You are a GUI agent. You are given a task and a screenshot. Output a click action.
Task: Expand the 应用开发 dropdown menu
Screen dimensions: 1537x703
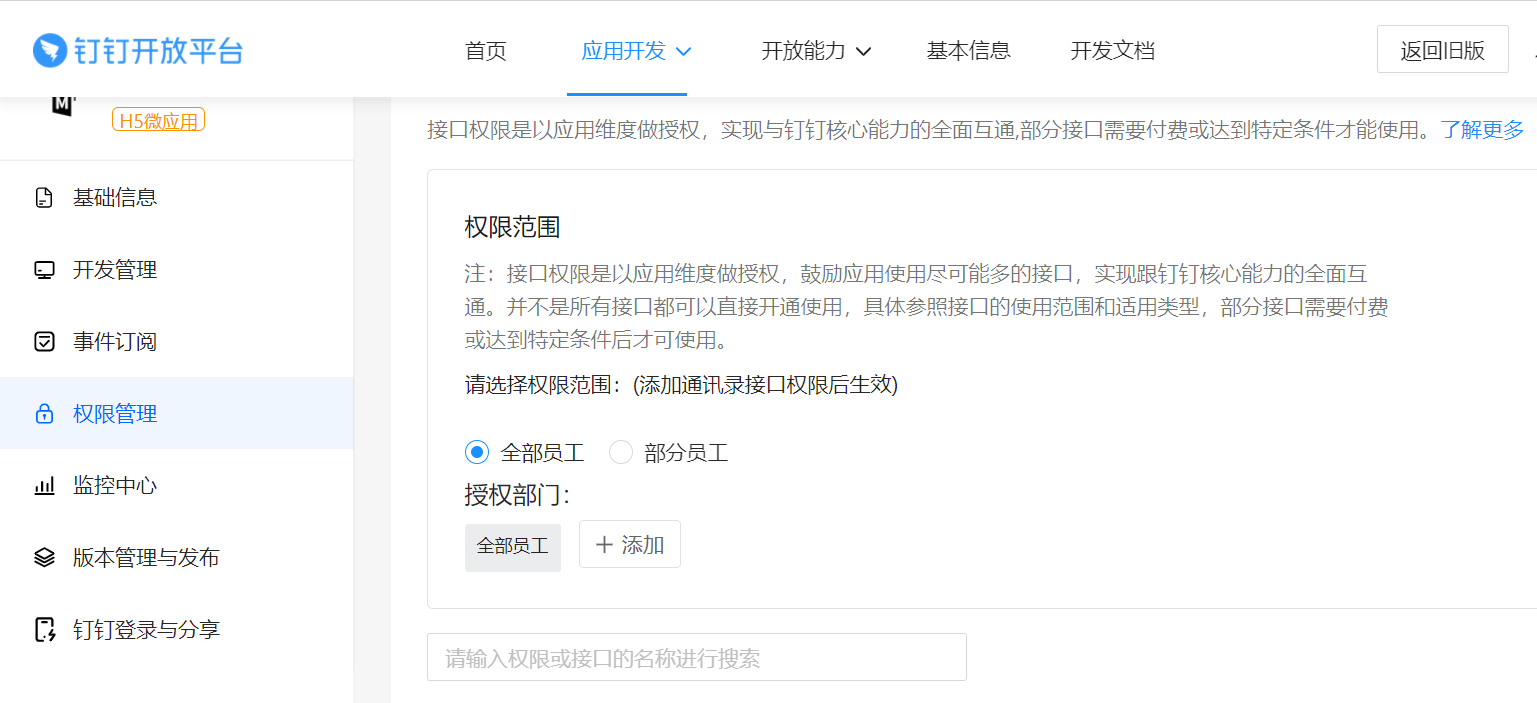click(636, 51)
